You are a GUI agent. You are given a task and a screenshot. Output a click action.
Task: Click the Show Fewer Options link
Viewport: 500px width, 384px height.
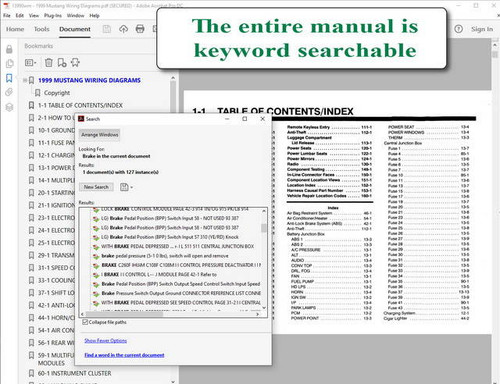click(x=106, y=341)
